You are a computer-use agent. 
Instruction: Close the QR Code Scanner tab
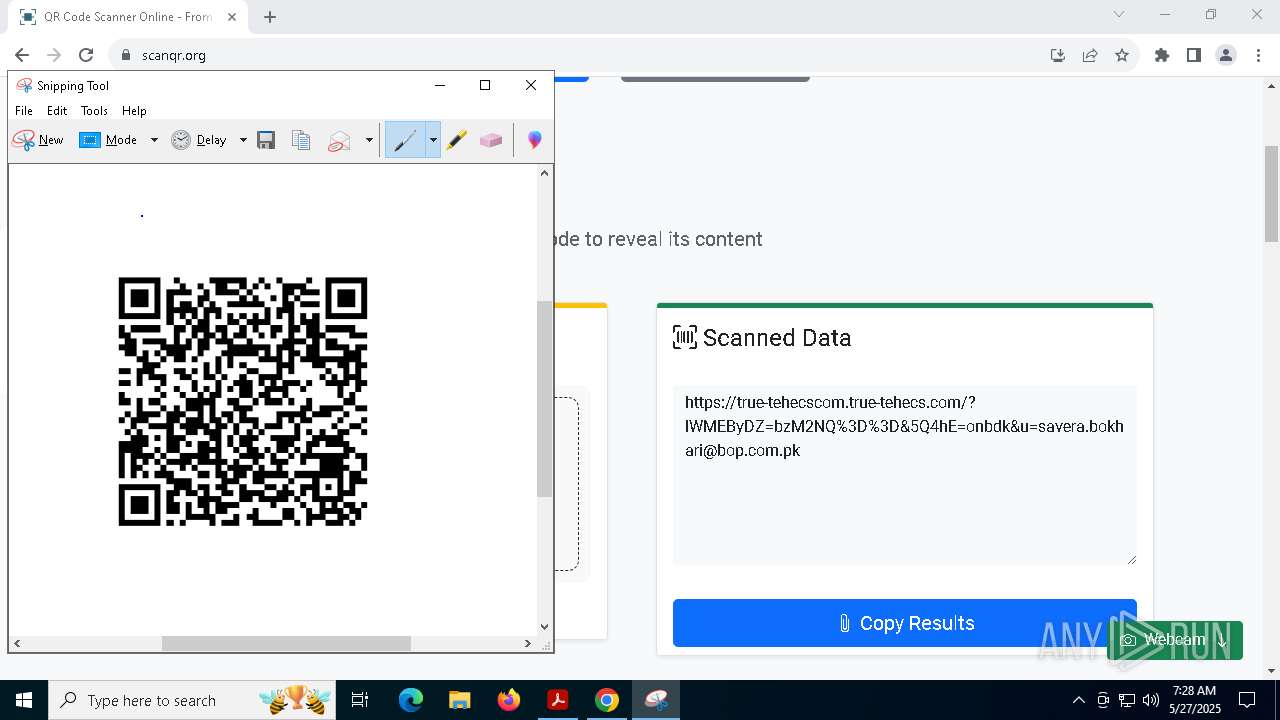pyautogui.click(x=232, y=17)
